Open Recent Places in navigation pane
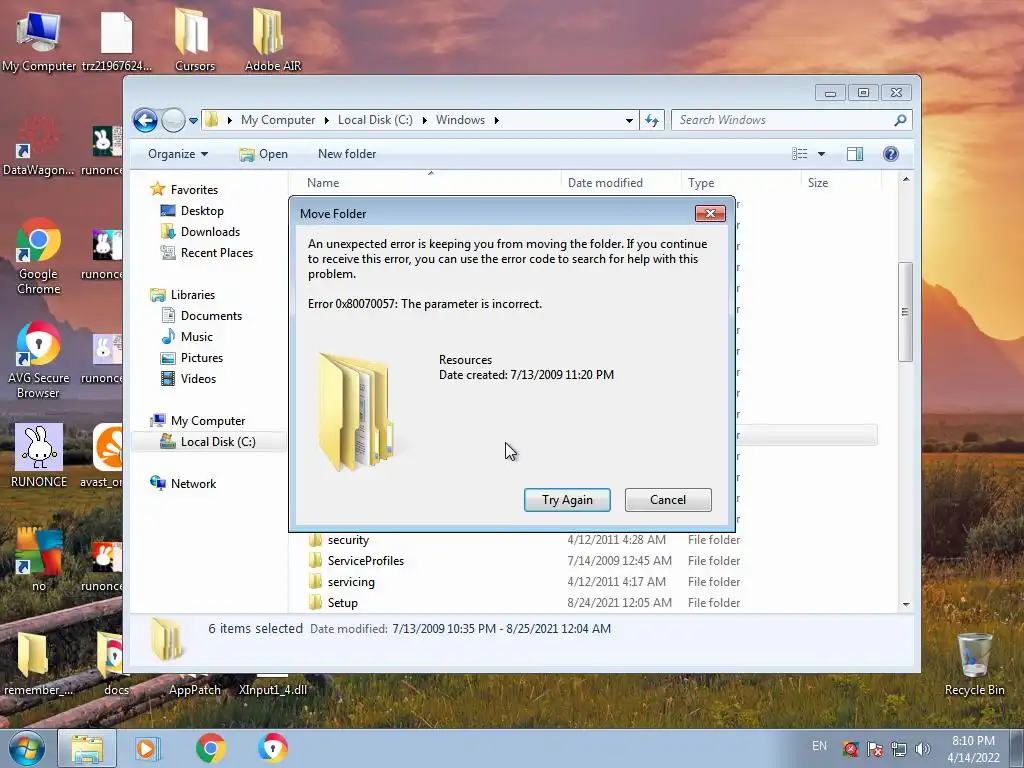The height and width of the screenshot is (768, 1024). point(206,253)
